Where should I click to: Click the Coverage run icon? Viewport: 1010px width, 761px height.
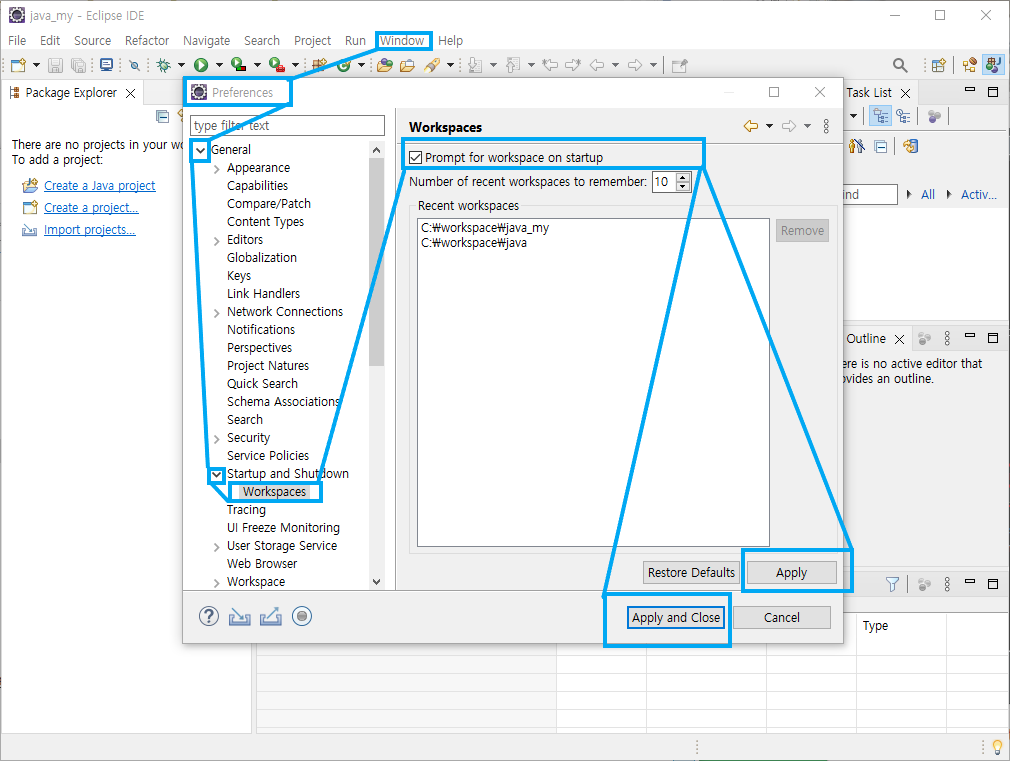click(238, 64)
